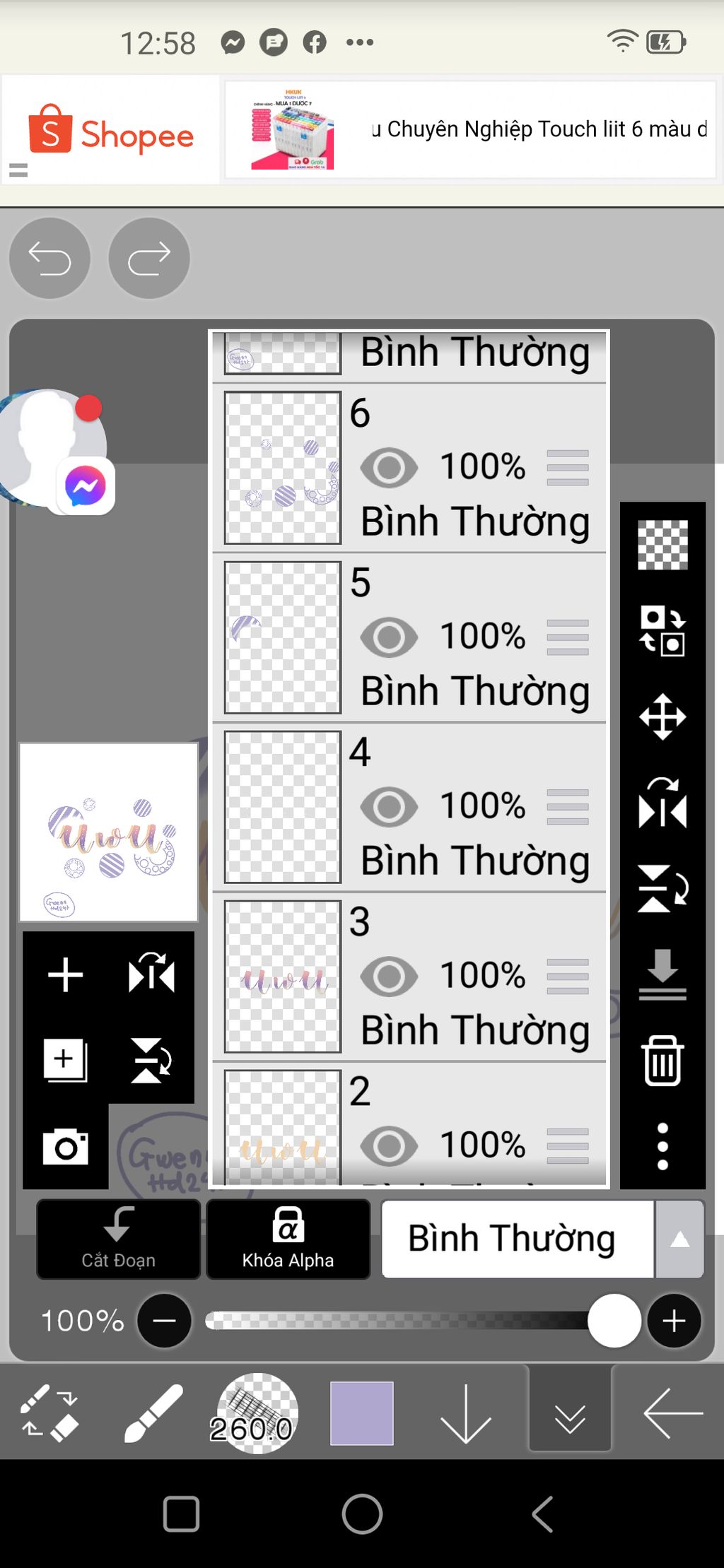Add a new layer with plus icon

(66, 975)
